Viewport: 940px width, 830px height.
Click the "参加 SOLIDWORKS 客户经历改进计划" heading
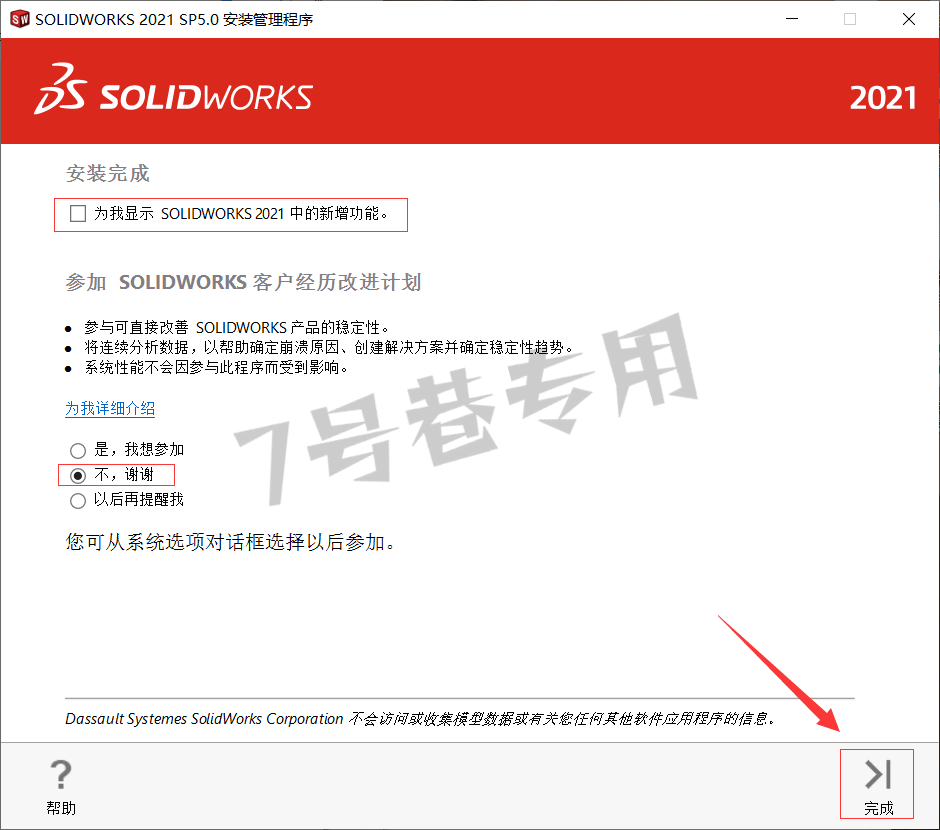243,282
